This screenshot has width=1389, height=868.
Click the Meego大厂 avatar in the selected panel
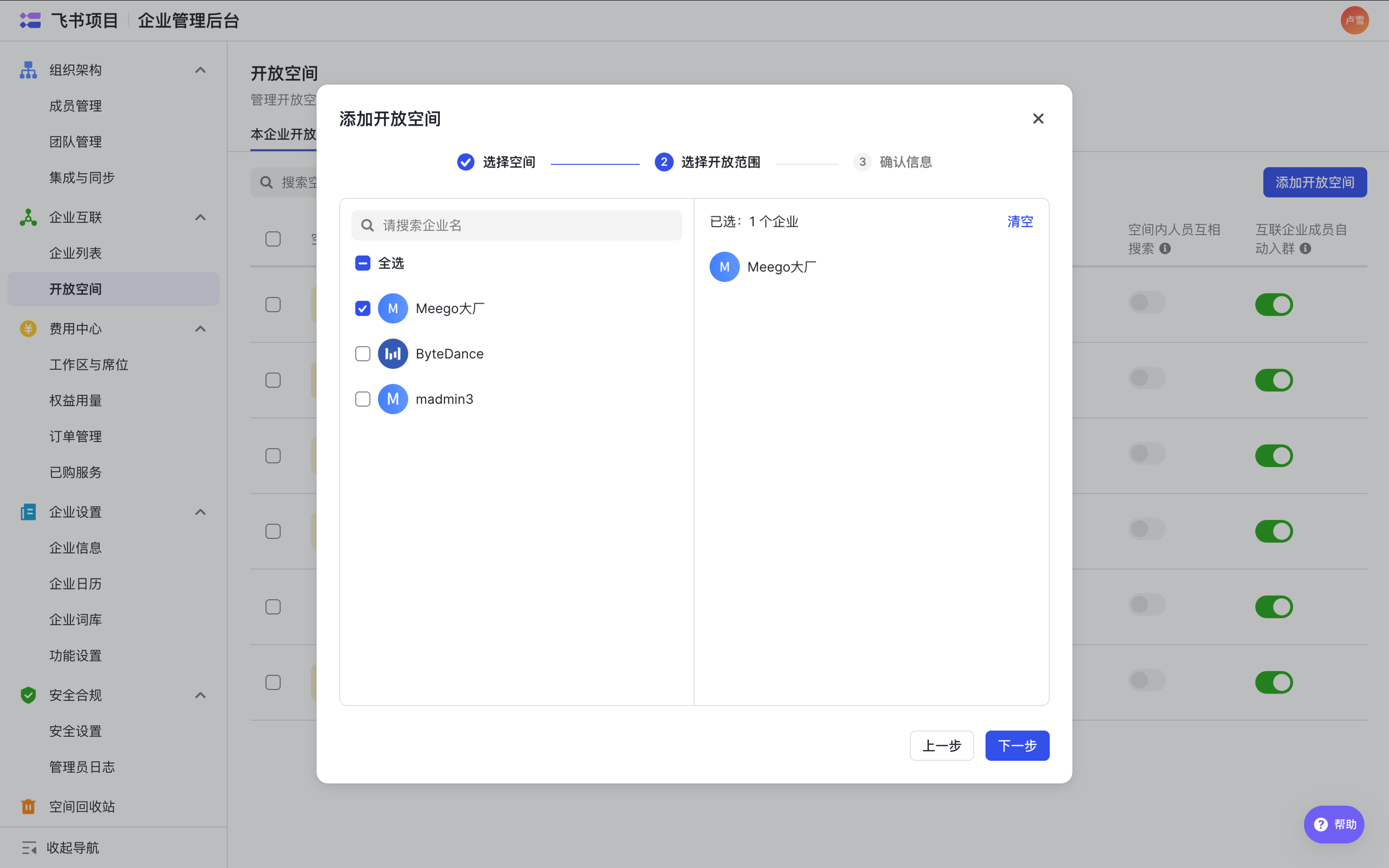725,267
